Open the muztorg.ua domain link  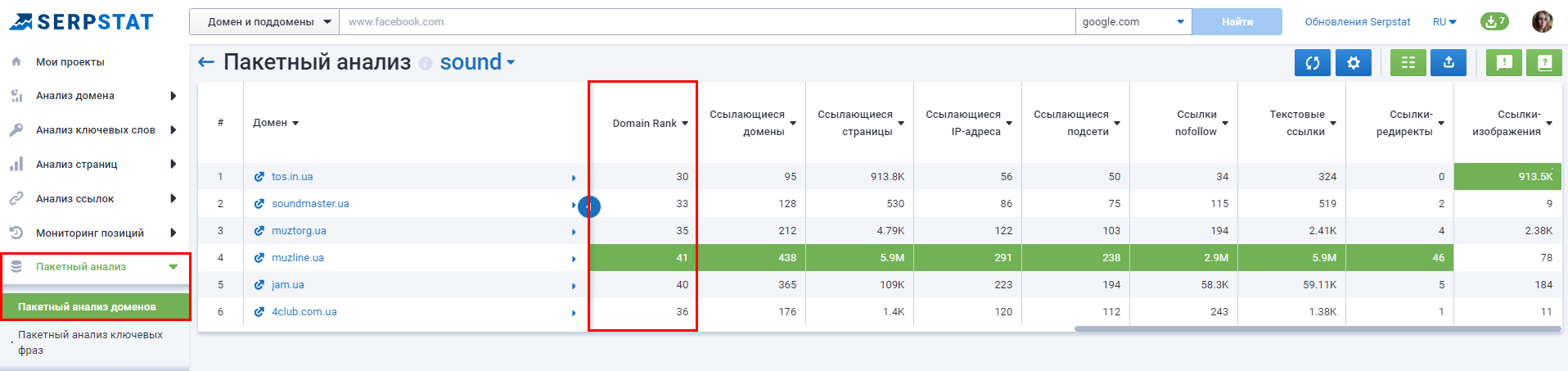click(299, 230)
